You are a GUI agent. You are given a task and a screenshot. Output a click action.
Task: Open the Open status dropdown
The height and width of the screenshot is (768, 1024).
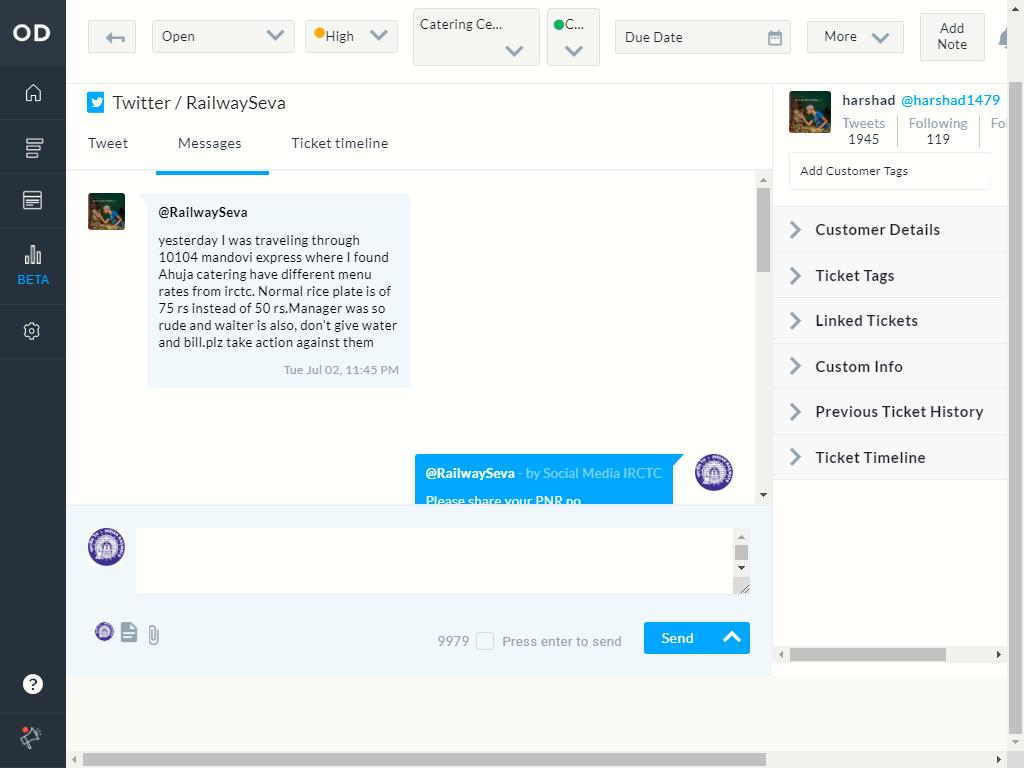click(x=223, y=37)
